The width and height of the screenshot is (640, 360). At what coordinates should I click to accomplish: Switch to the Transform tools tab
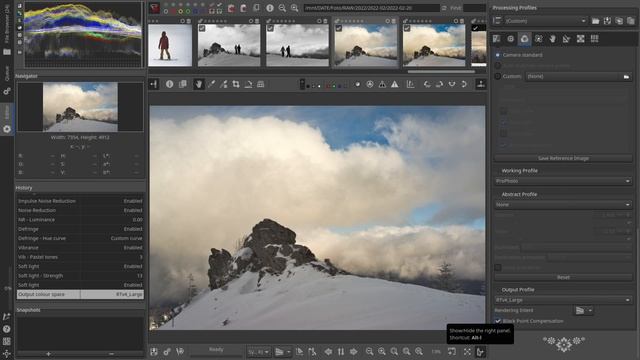(x=566, y=39)
